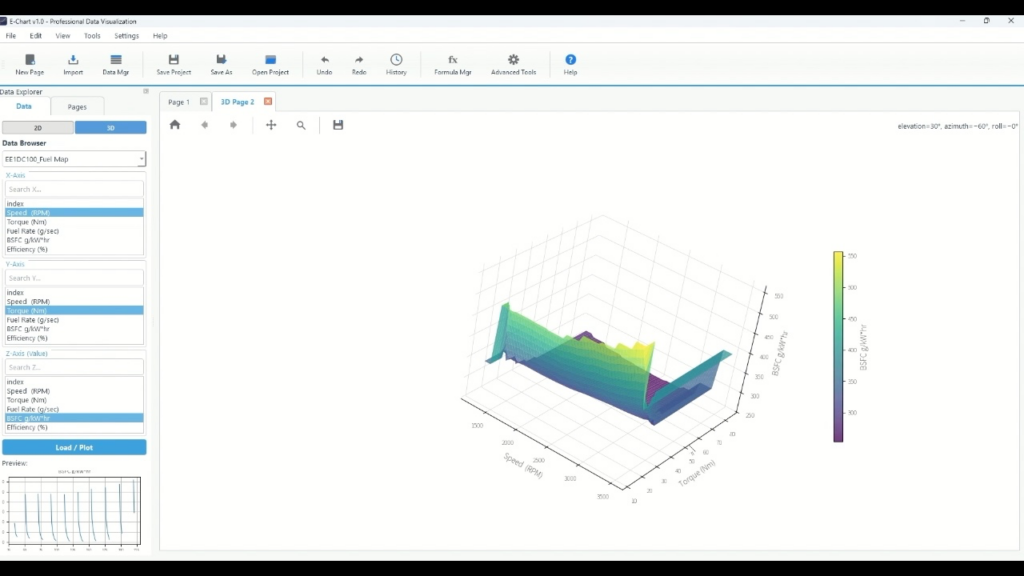The image size is (1024, 576).
Task: Open the Formula Mgr tool
Action: click(x=452, y=60)
